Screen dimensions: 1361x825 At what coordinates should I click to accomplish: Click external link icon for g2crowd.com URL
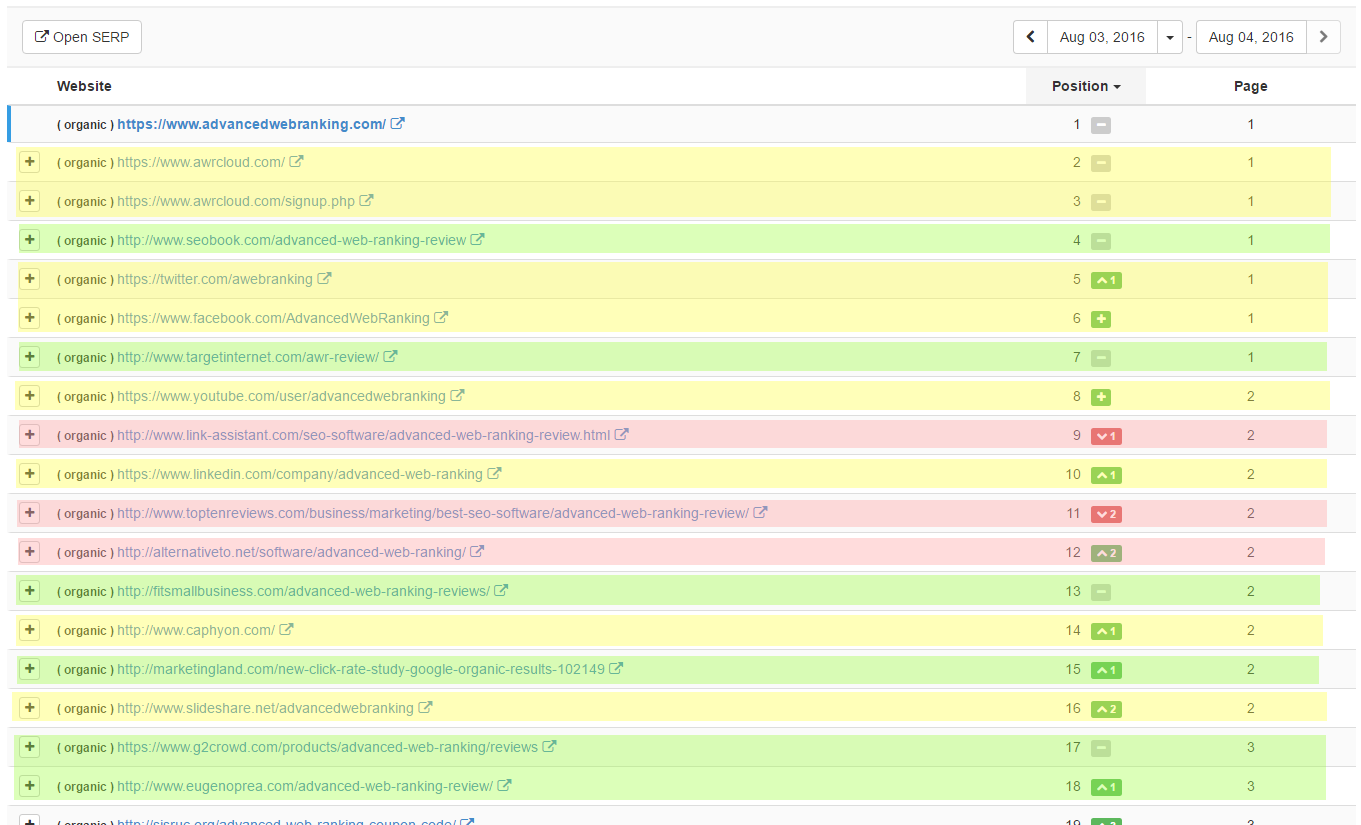point(550,747)
